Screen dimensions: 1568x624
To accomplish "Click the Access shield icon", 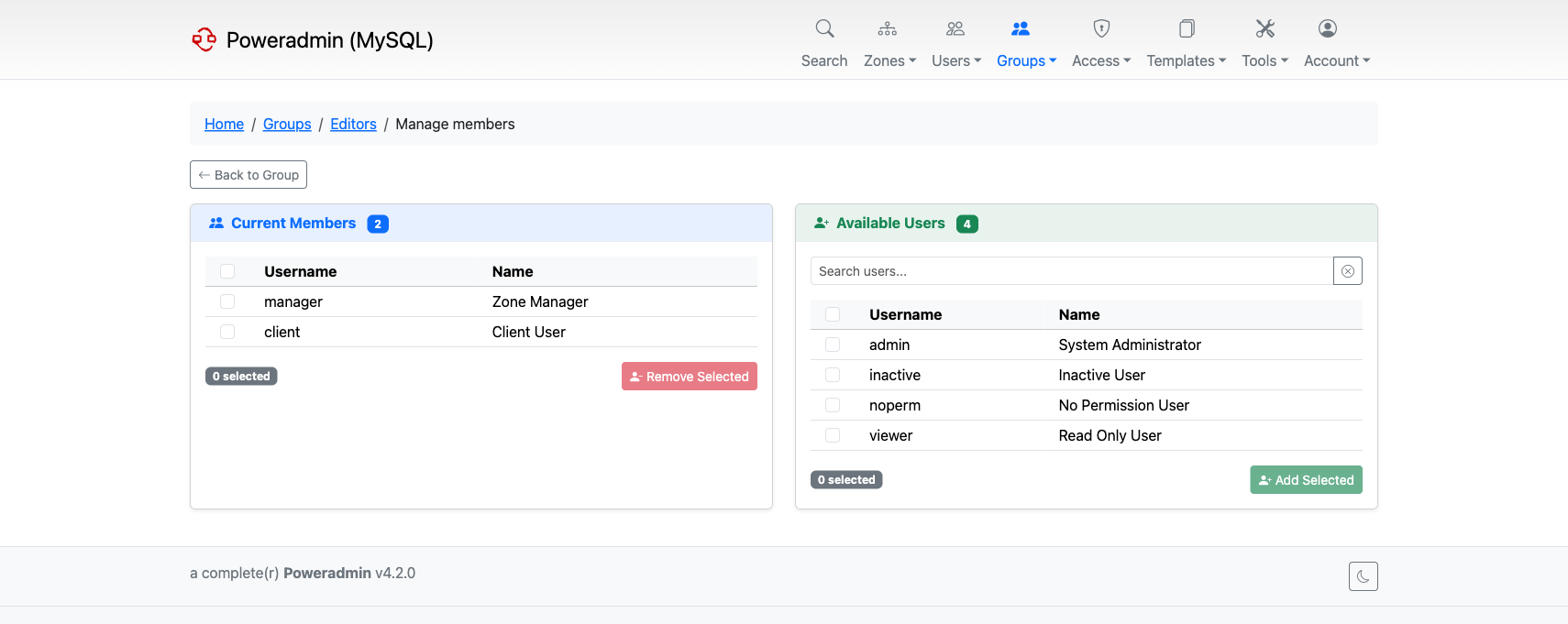I will coord(1101,28).
